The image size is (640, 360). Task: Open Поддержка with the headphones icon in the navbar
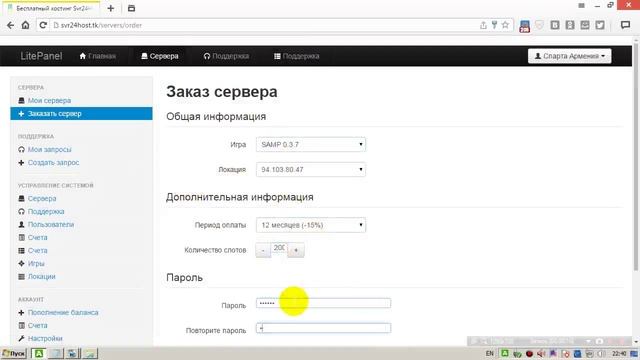(226, 56)
